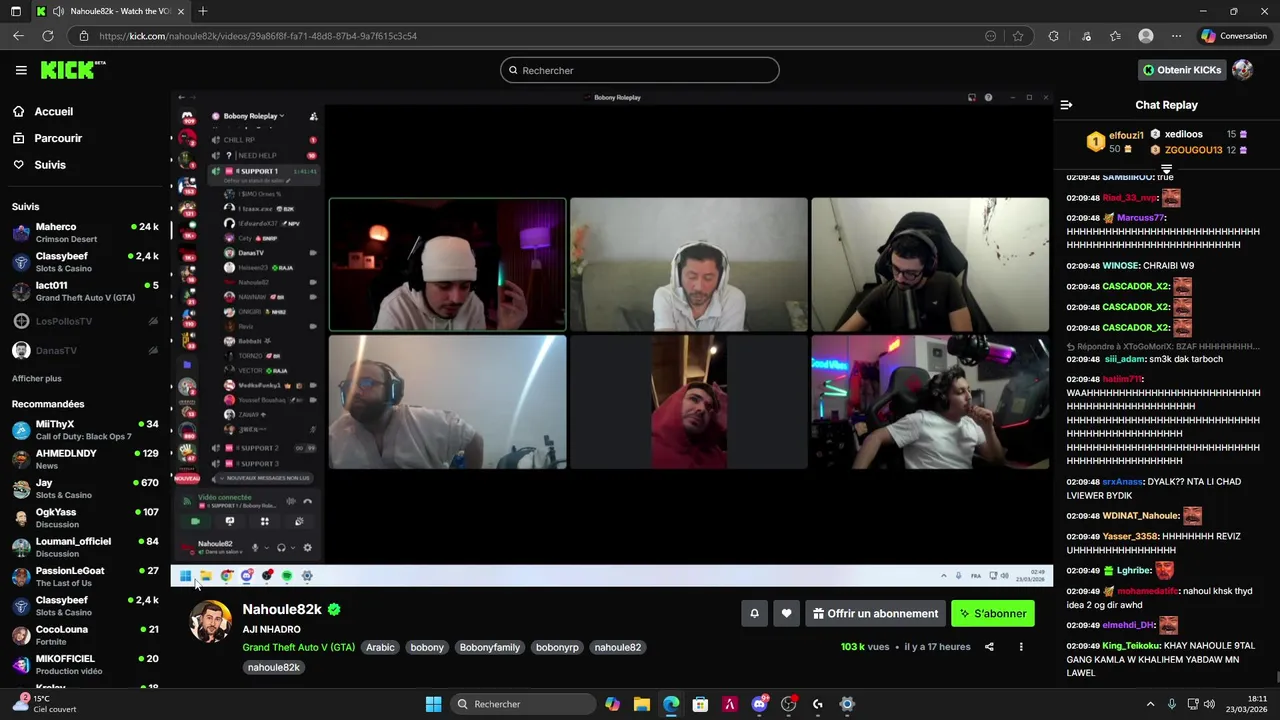1280x720 pixels.
Task: Open DanasTV offline channel
Action: click(x=85, y=351)
